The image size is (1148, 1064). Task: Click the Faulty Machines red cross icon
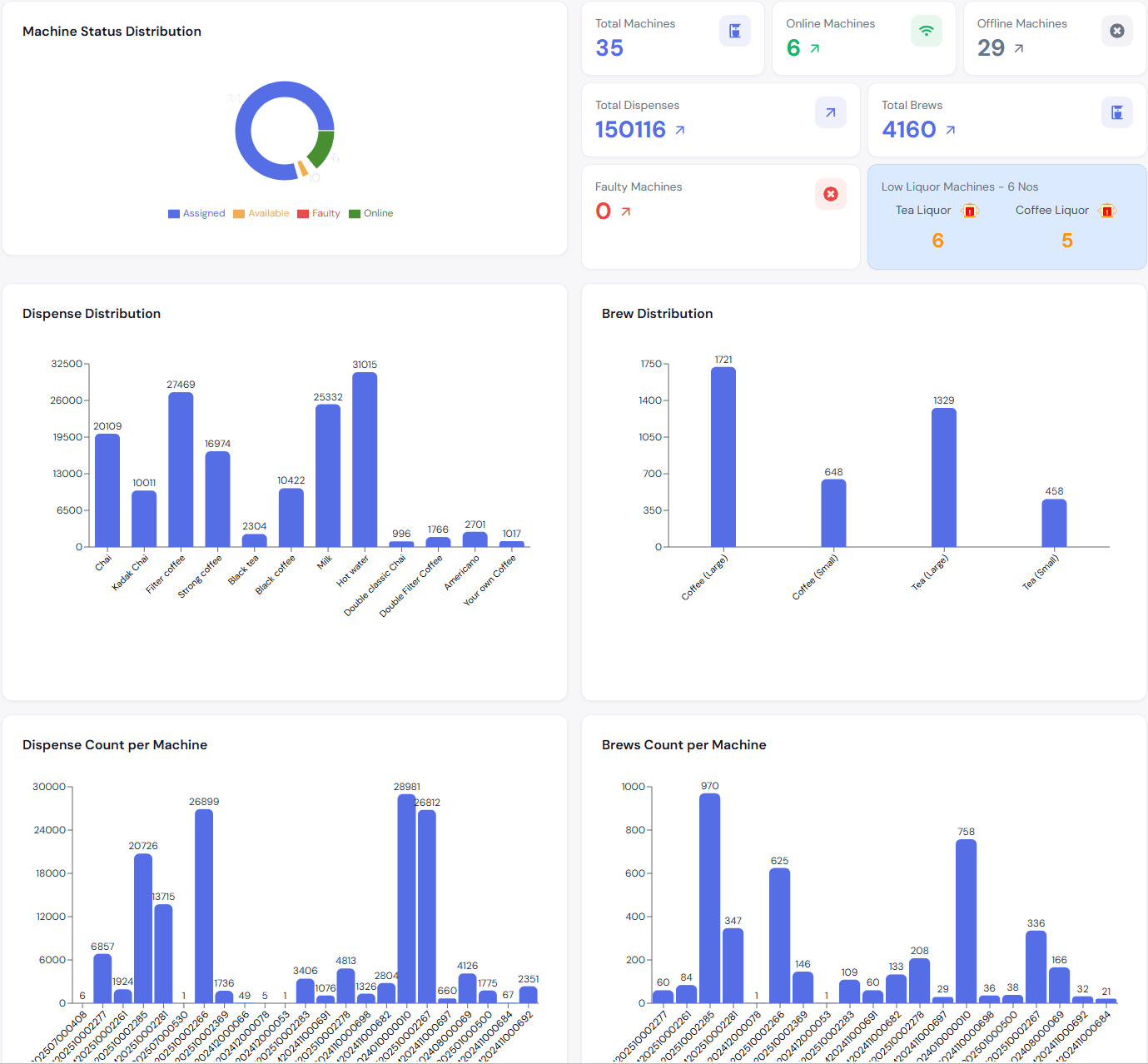(831, 194)
